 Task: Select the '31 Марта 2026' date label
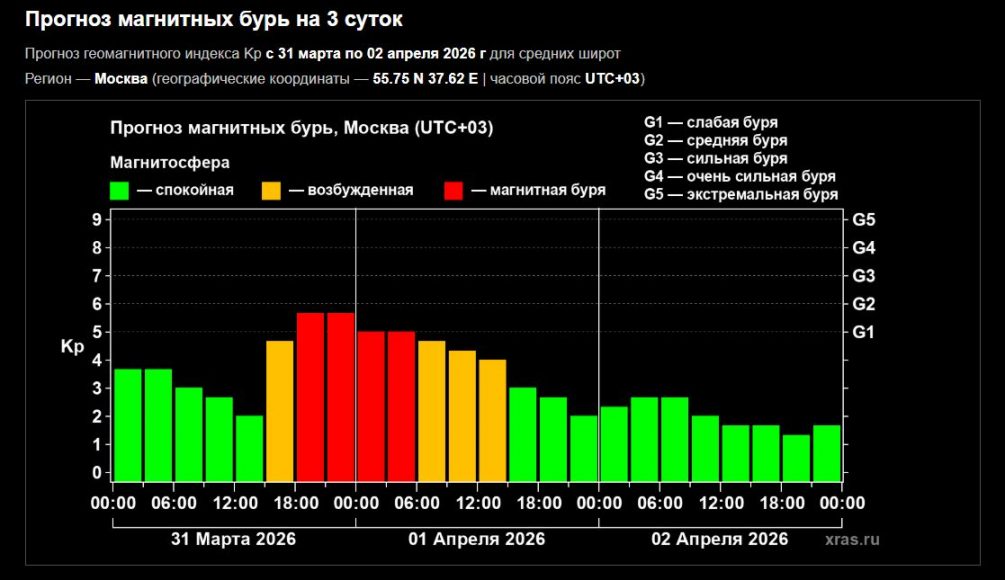coord(233,539)
